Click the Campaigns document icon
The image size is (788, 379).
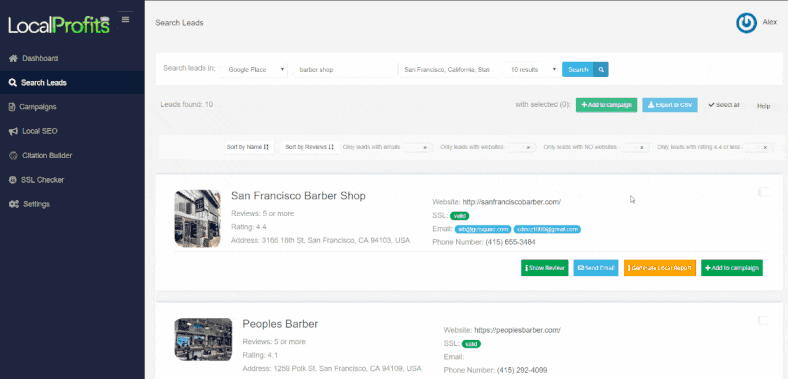[x=12, y=107]
